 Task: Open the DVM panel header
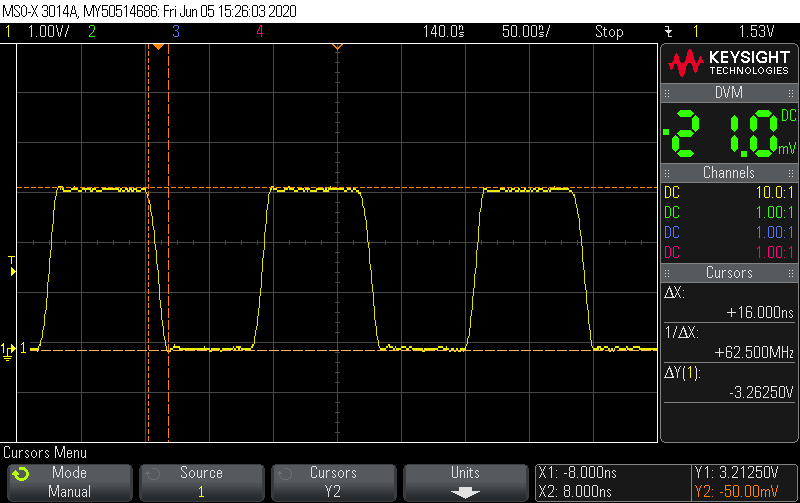tap(729, 93)
